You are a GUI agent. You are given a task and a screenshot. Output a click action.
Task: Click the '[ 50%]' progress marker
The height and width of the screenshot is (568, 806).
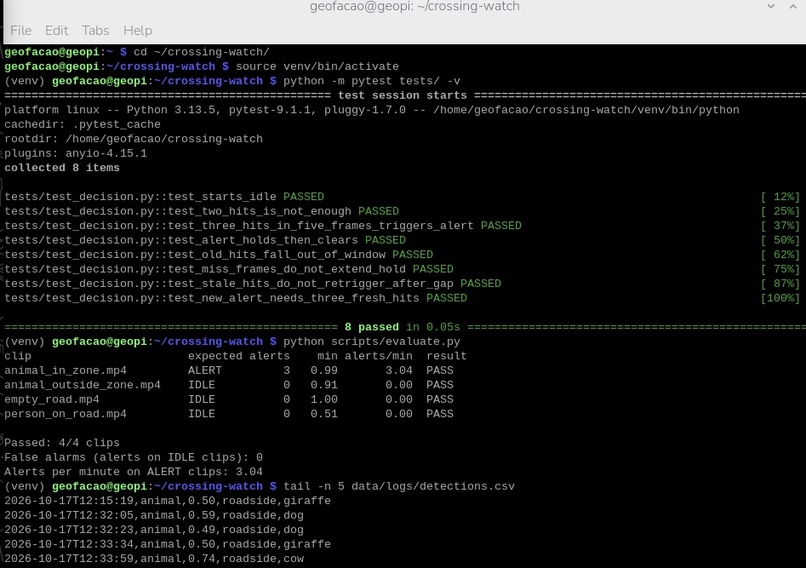pos(780,240)
